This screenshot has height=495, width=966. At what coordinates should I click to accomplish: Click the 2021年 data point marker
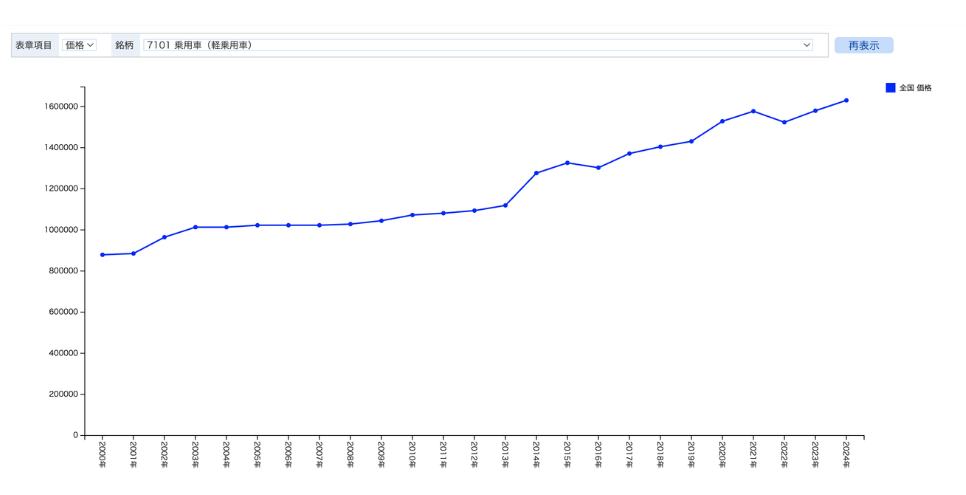753,111
